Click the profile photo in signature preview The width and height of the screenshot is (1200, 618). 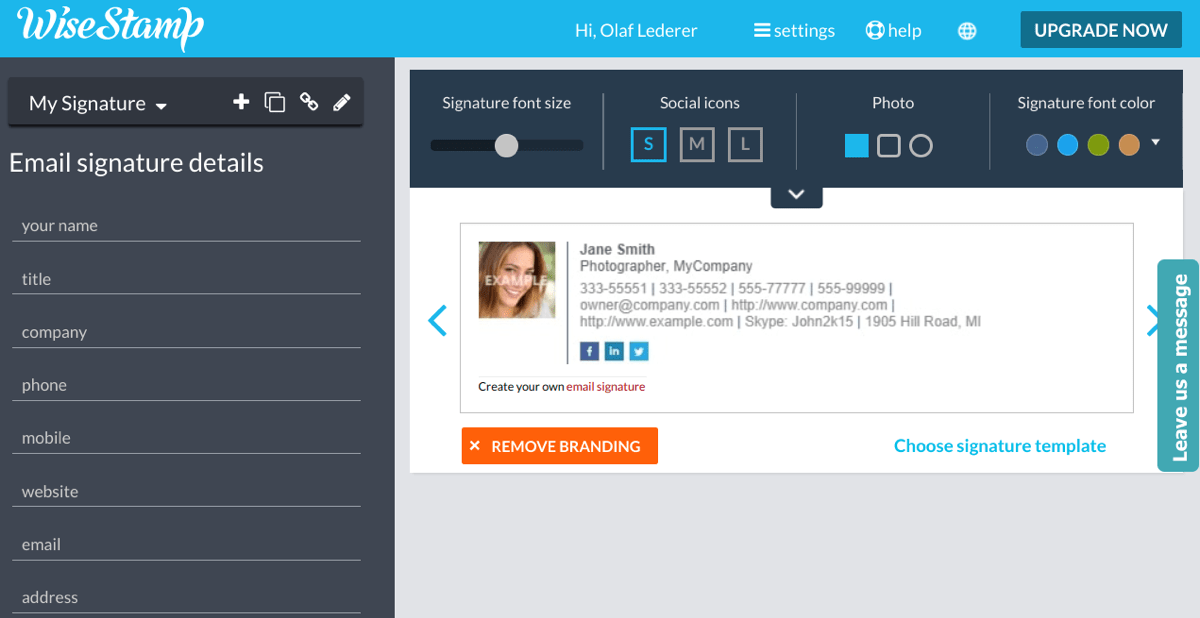tap(517, 280)
